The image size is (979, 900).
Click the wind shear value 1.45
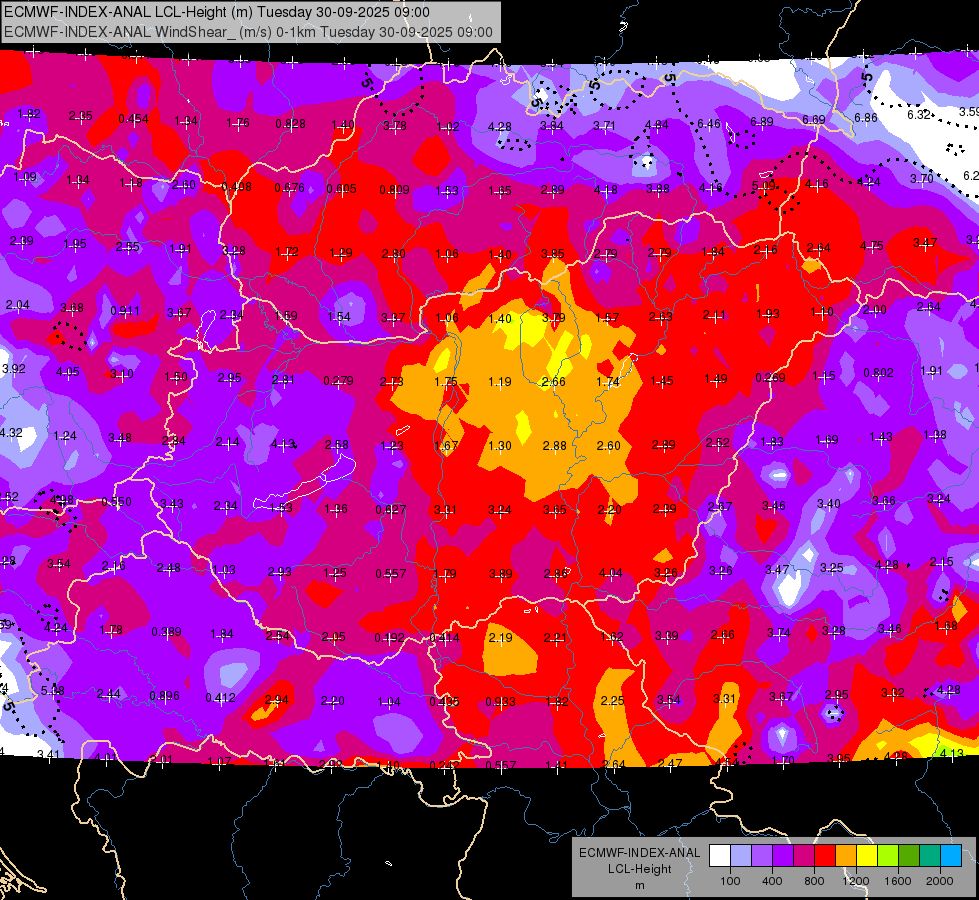tap(662, 381)
